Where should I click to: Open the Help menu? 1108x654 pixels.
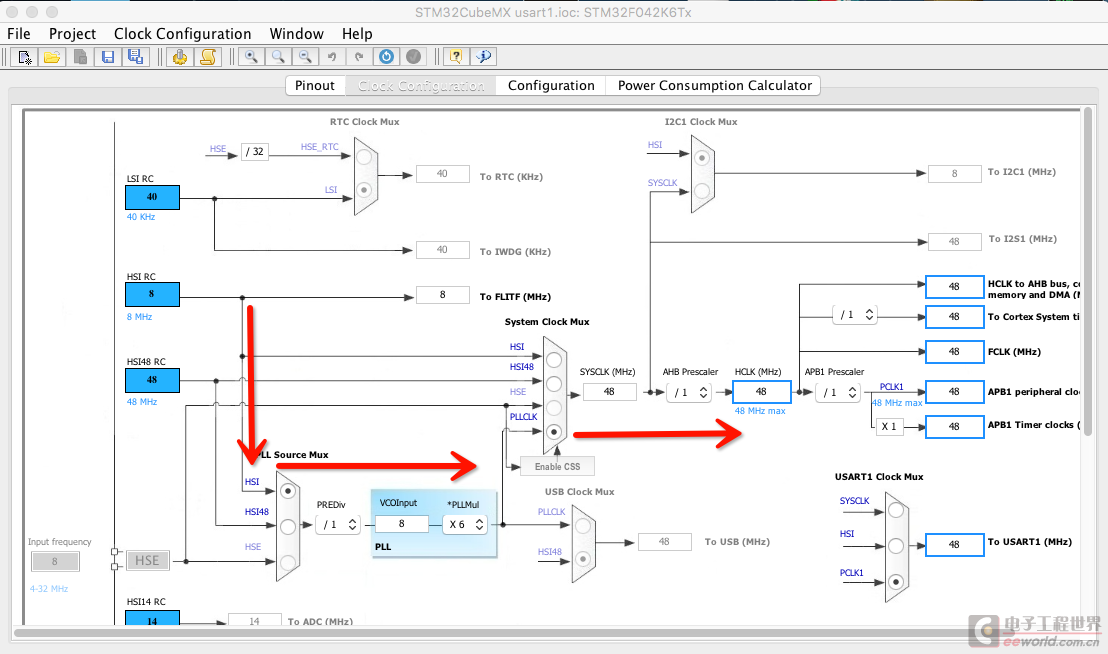point(357,34)
